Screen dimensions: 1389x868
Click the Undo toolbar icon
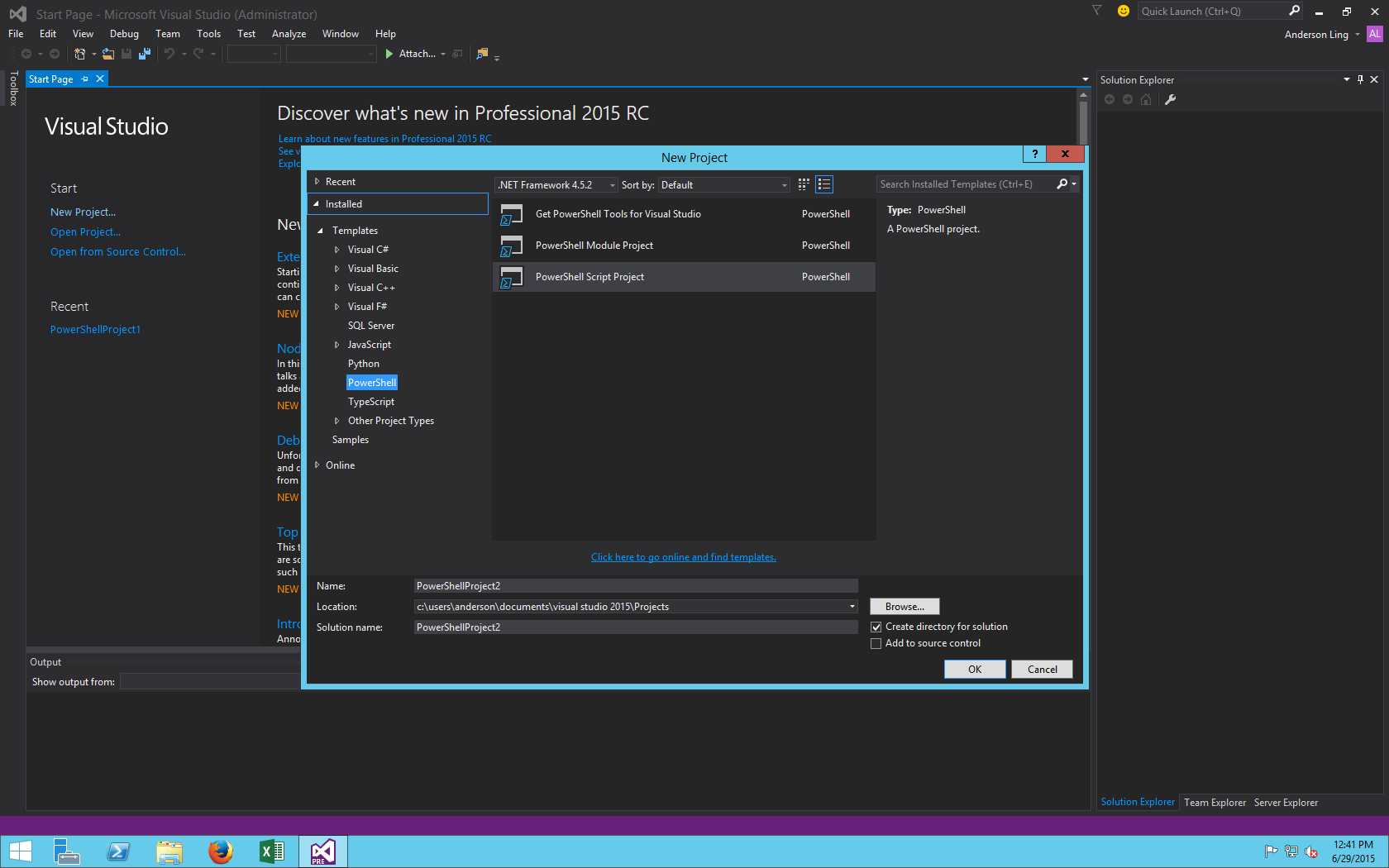(x=169, y=54)
